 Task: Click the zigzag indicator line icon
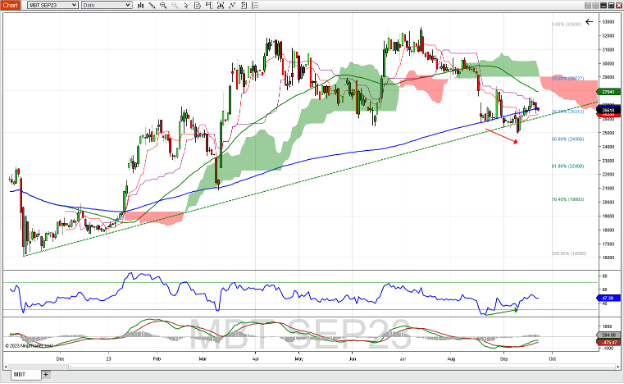click(x=232, y=5)
